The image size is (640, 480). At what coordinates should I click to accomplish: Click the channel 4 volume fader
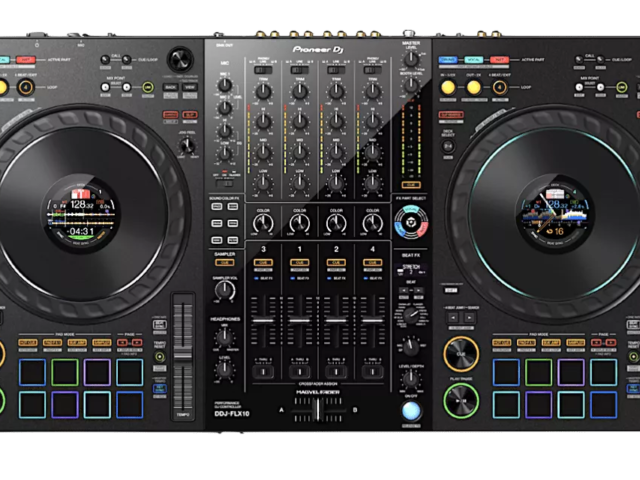(373, 321)
